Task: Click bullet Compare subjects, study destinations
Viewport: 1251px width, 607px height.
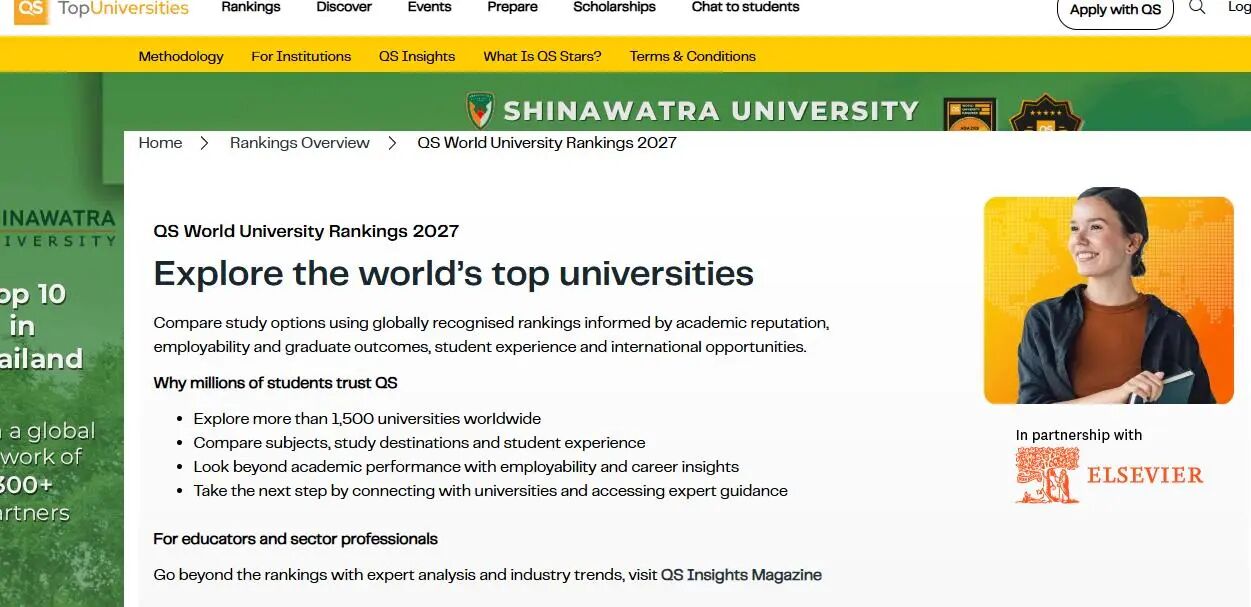Action: pos(419,443)
